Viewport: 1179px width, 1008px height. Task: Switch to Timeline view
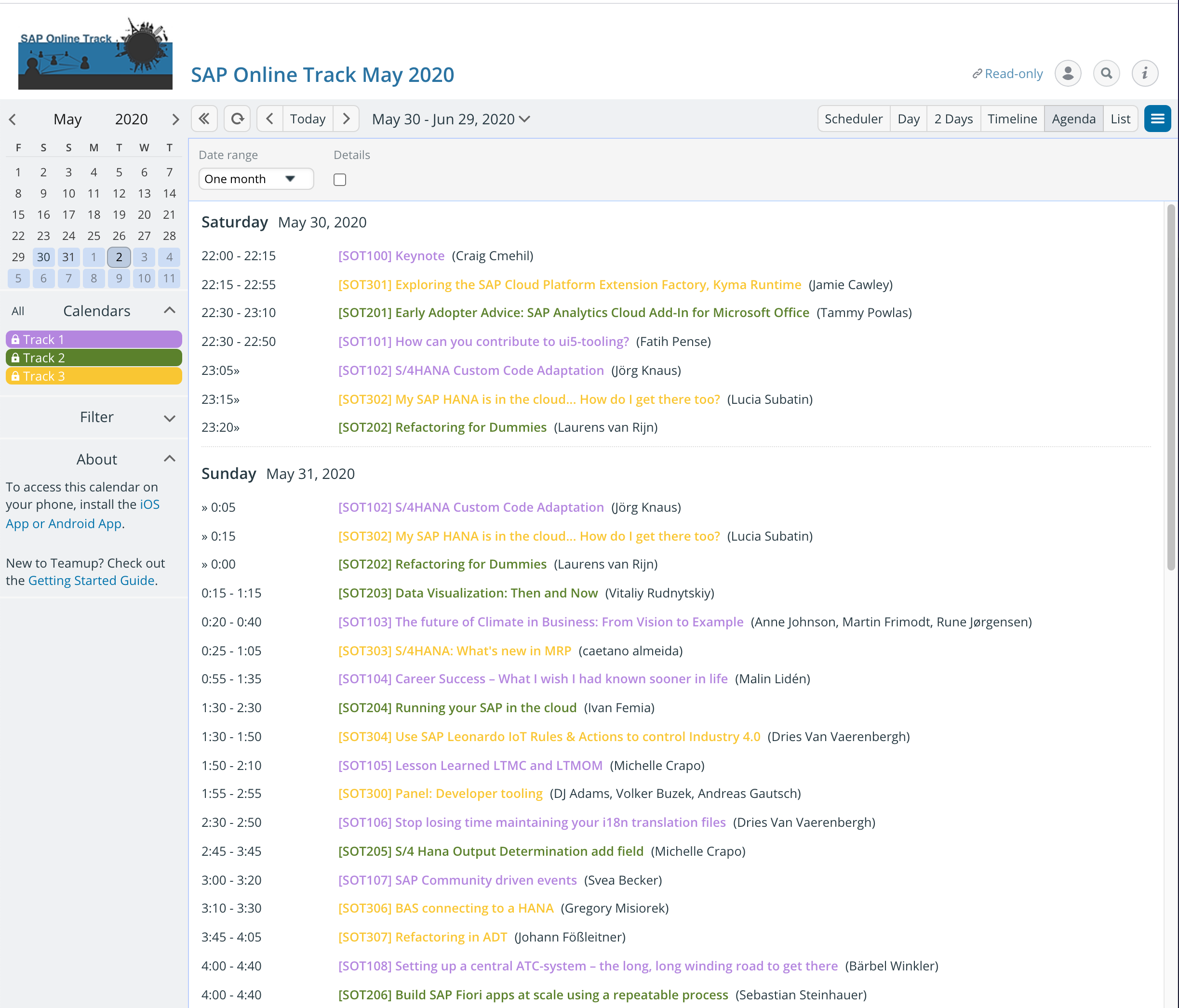click(1012, 119)
